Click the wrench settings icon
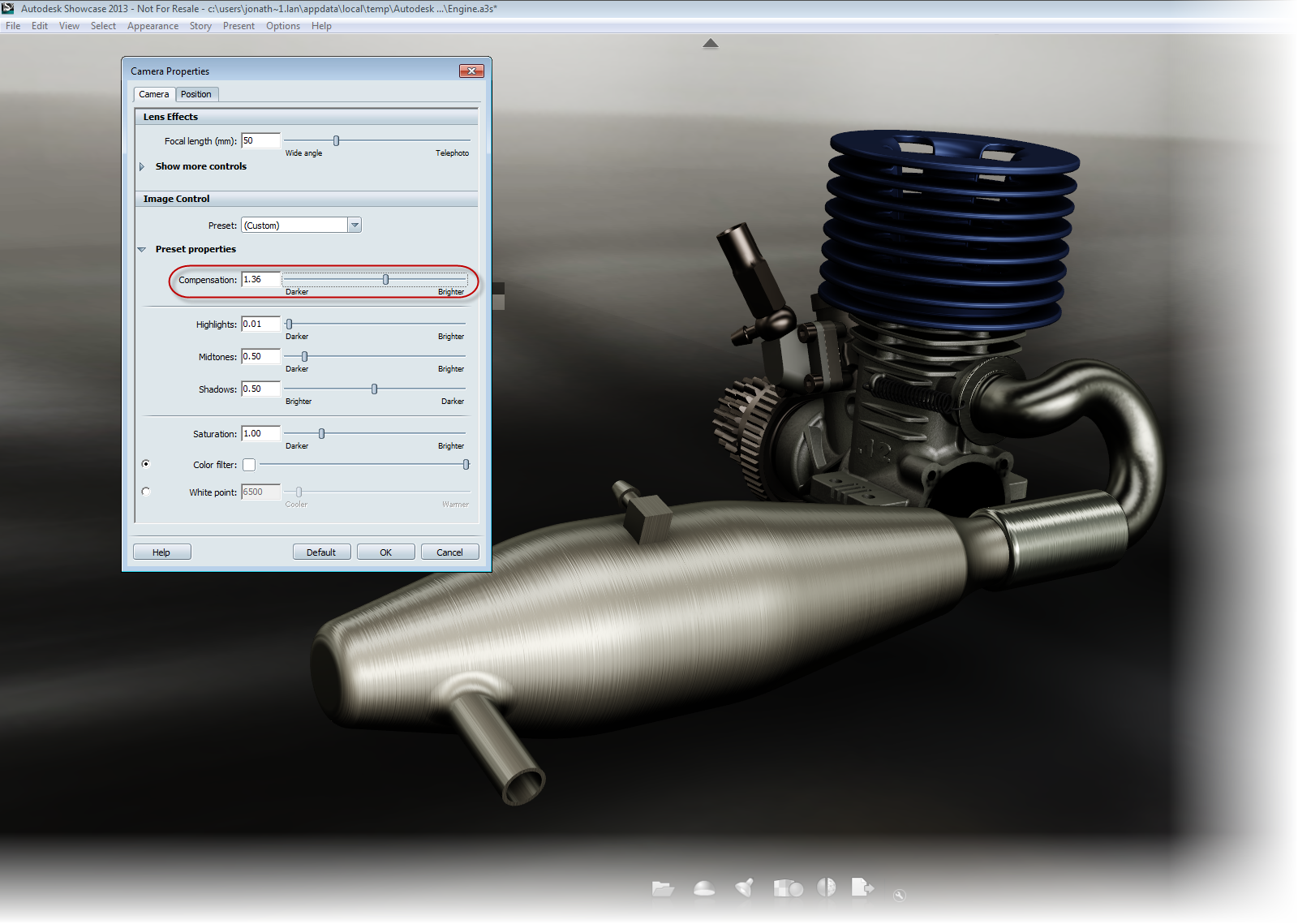1298x924 pixels. (900, 894)
